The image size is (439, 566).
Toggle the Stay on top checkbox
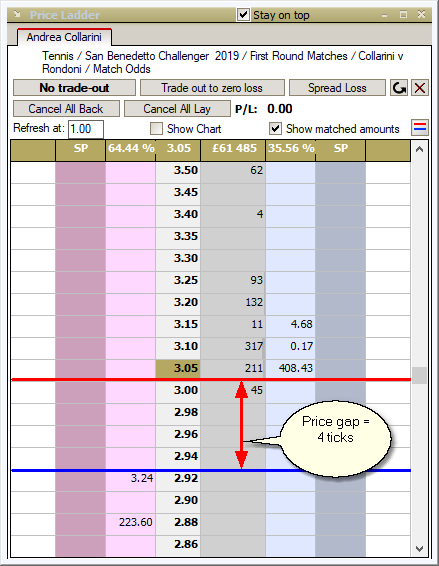[243, 15]
